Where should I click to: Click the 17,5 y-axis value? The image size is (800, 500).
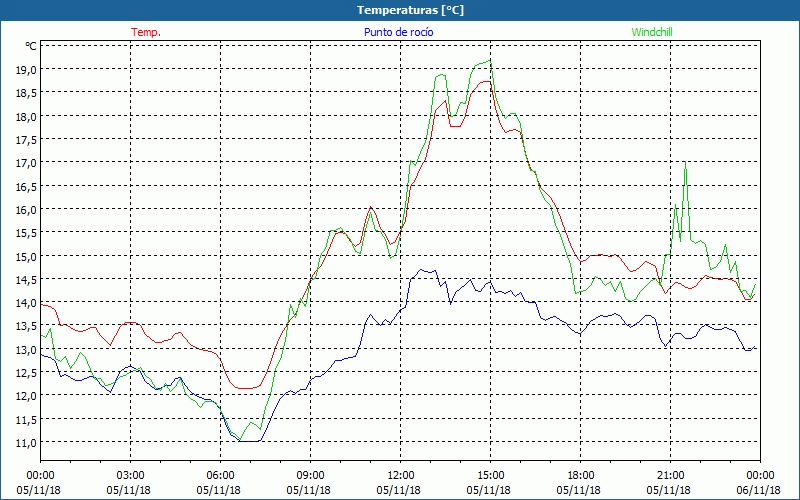pos(26,140)
